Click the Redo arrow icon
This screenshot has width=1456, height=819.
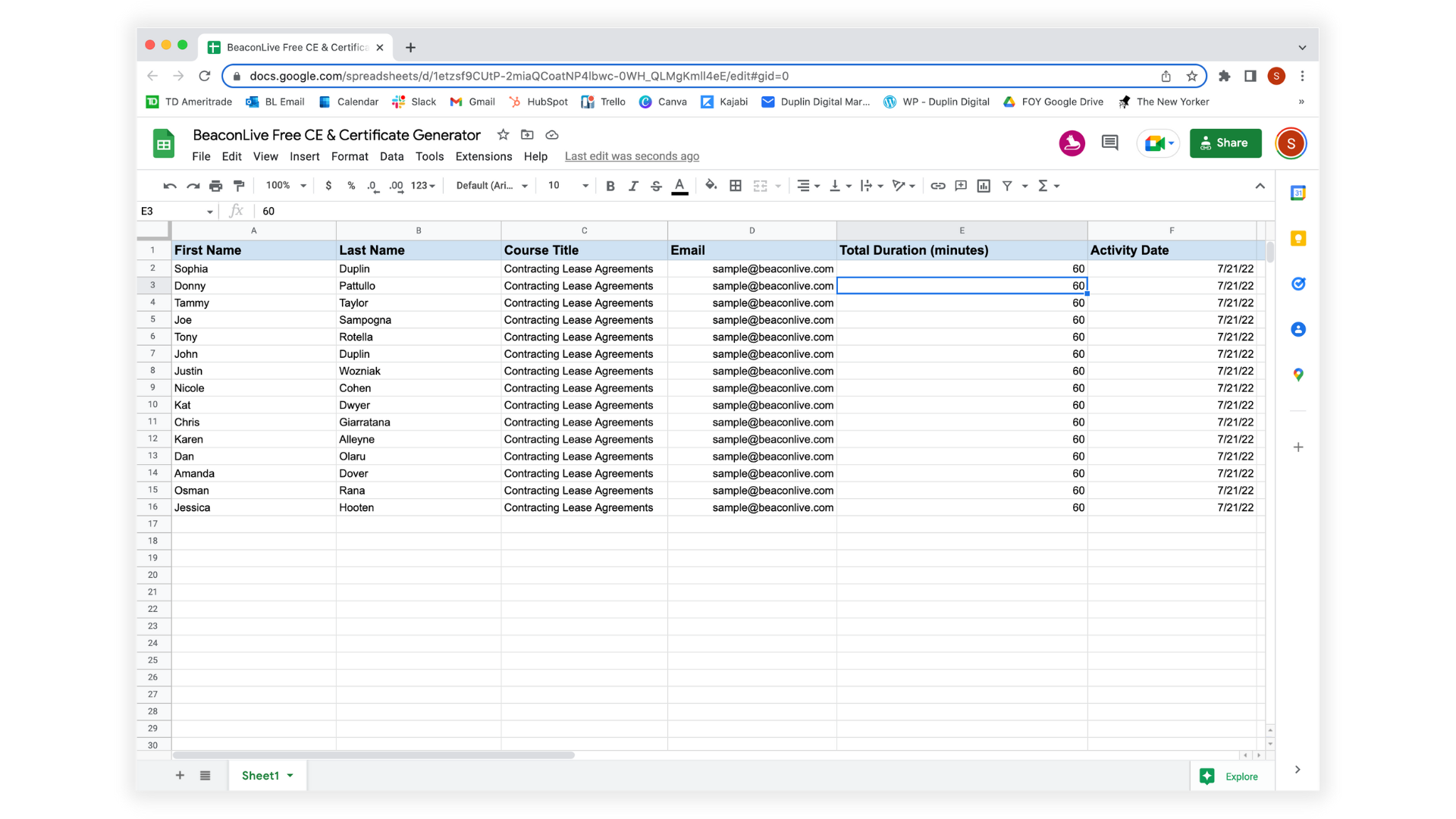click(193, 186)
